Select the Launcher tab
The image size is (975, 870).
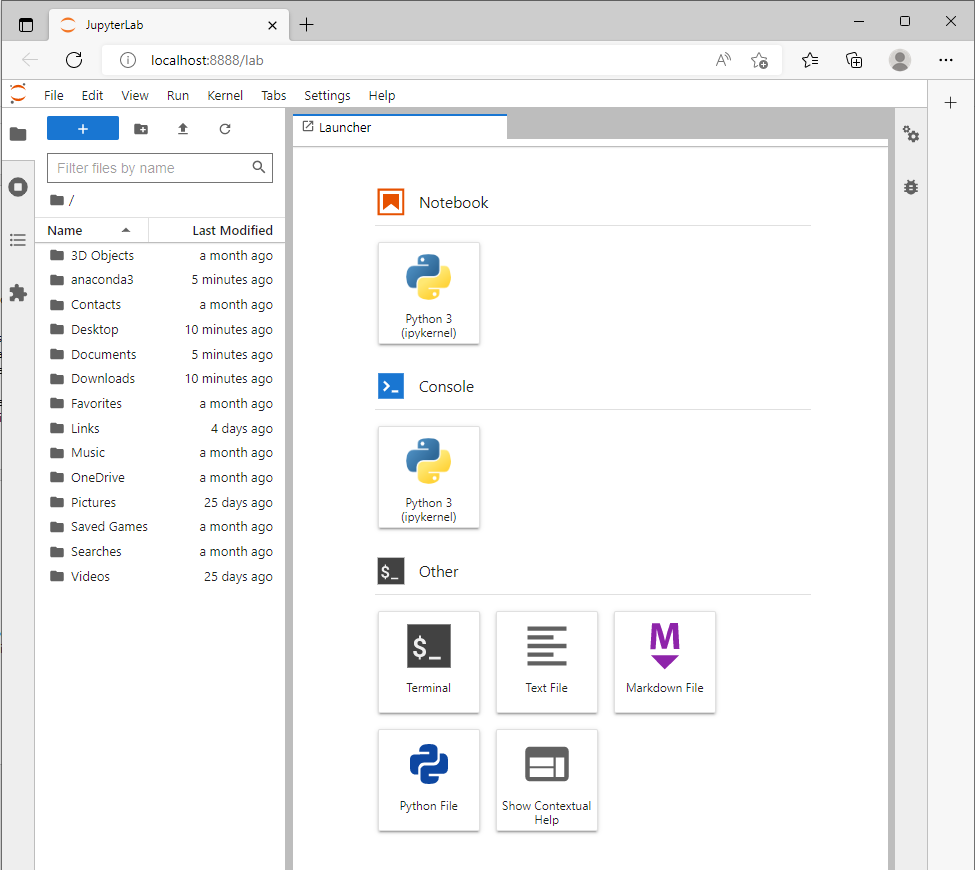tap(400, 127)
